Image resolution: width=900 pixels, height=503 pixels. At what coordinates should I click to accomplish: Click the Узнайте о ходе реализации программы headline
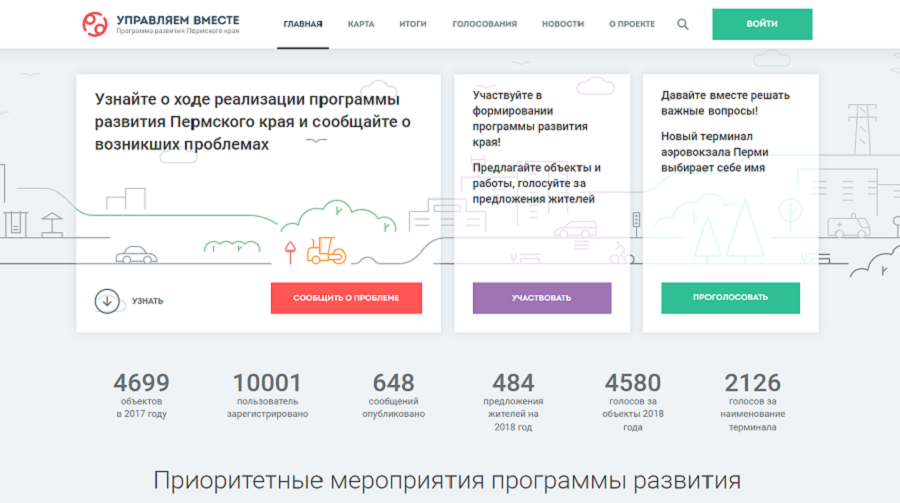tap(253, 122)
